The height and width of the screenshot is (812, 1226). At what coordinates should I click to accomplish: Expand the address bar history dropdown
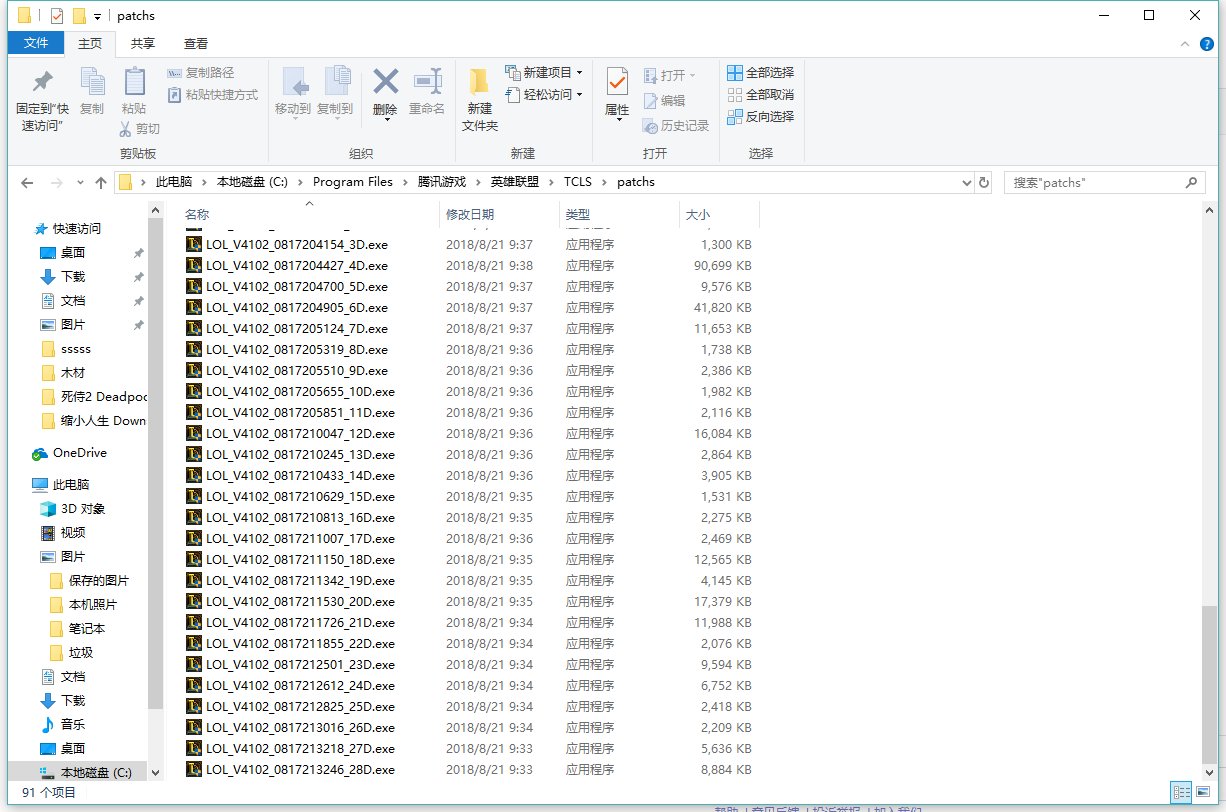coord(966,183)
